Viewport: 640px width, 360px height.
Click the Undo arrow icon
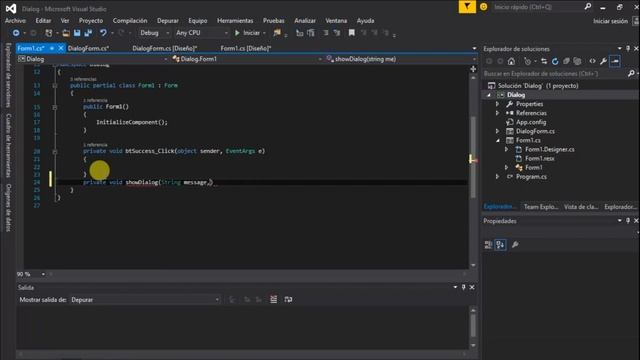[103, 33]
